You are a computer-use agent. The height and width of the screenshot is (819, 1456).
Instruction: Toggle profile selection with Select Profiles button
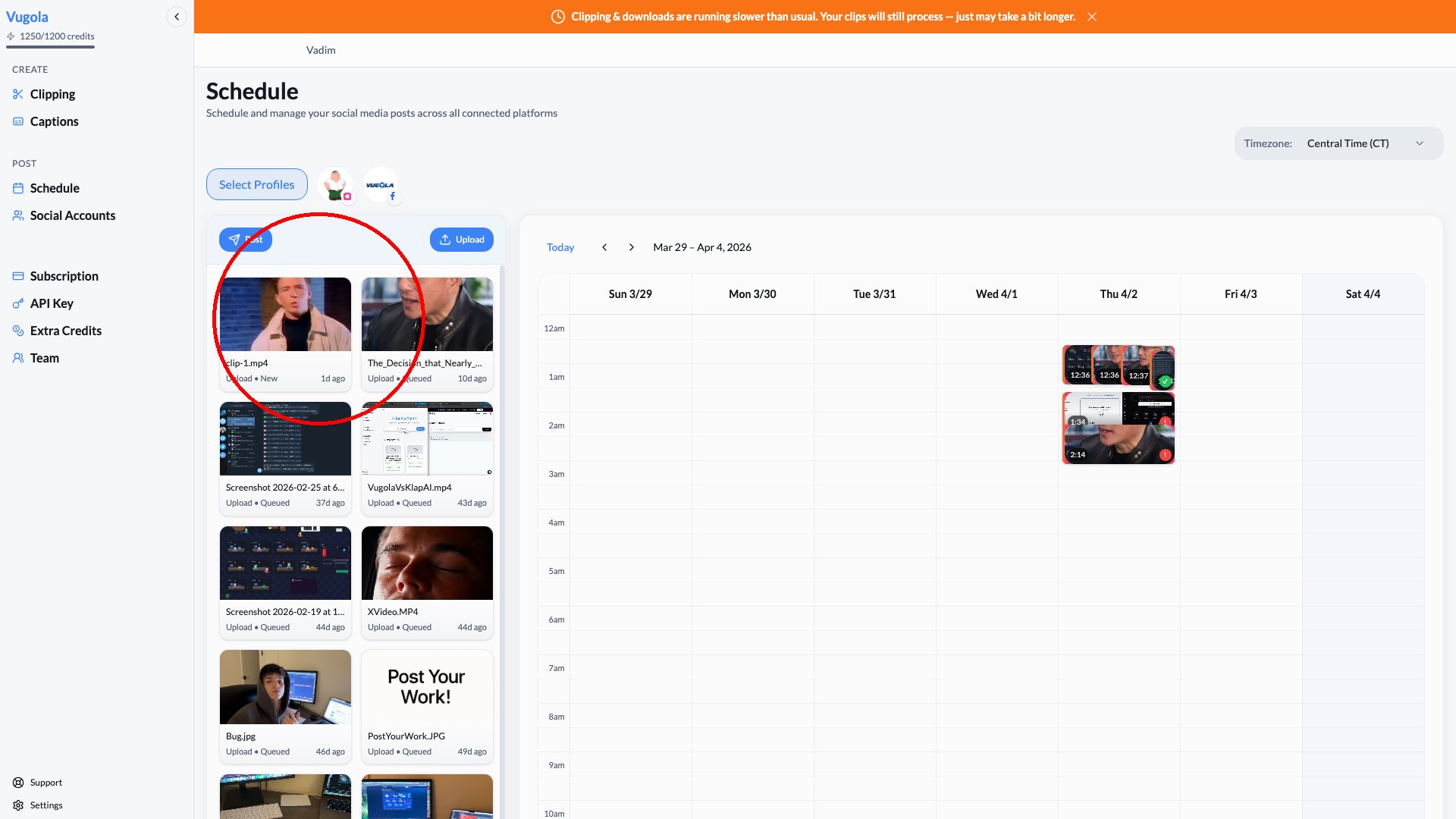point(256,184)
